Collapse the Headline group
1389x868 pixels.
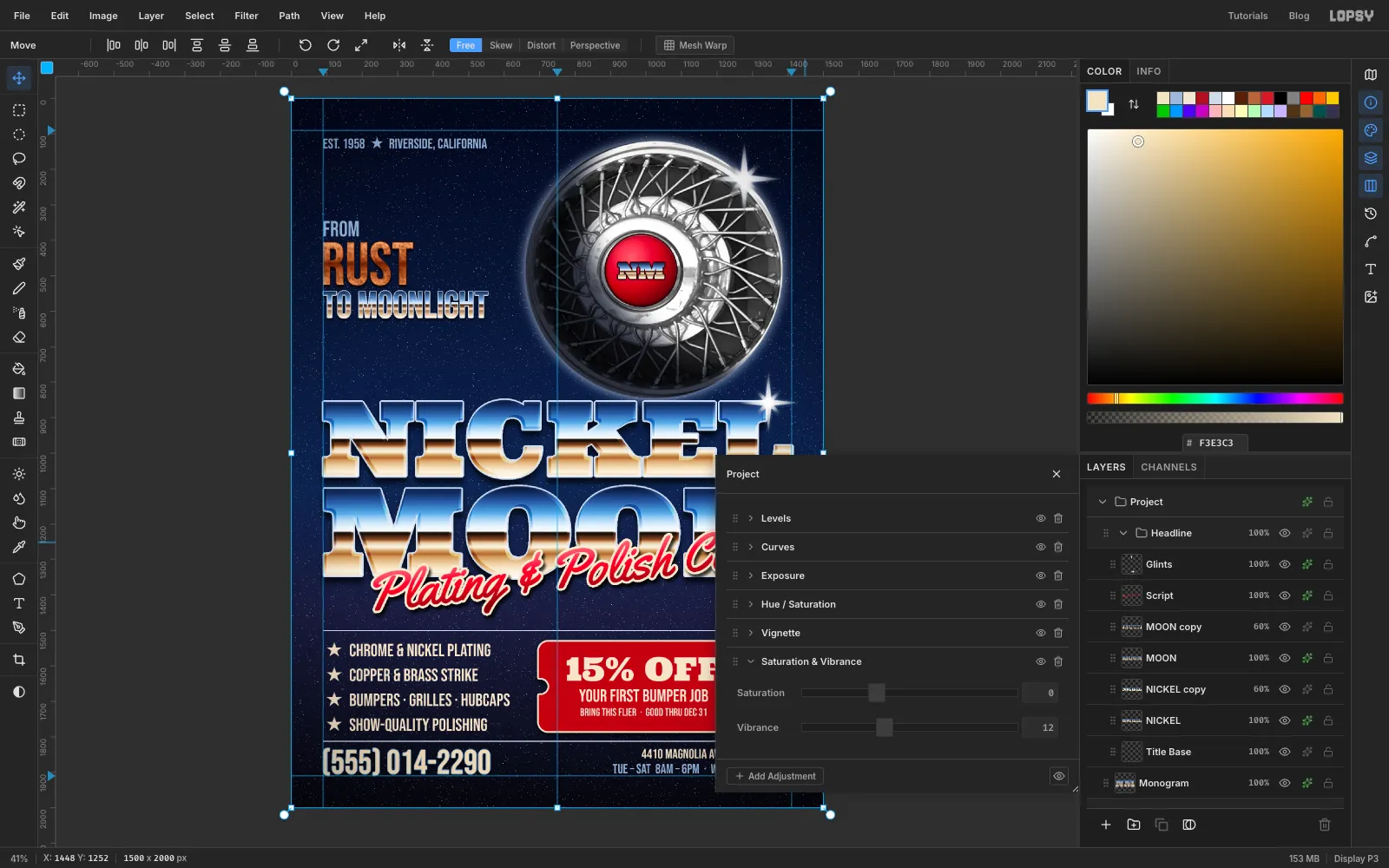(x=1123, y=533)
